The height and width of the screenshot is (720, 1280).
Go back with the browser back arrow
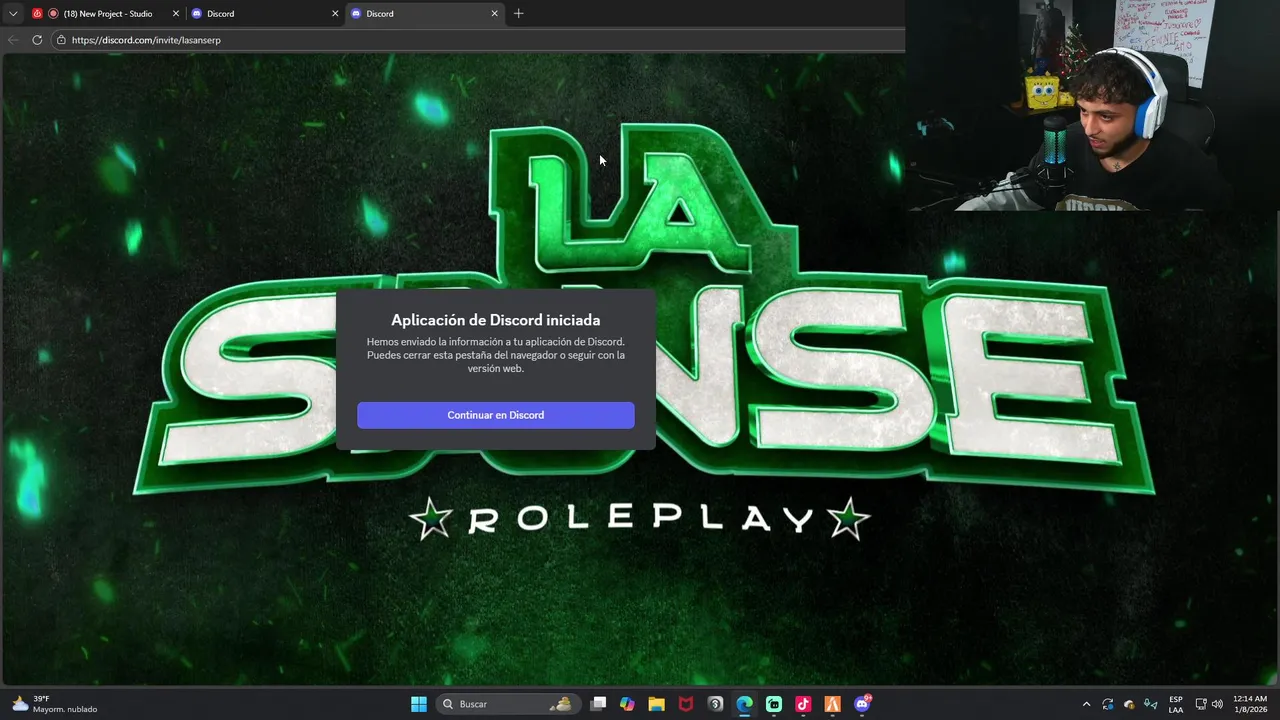click(x=13, y=40)
